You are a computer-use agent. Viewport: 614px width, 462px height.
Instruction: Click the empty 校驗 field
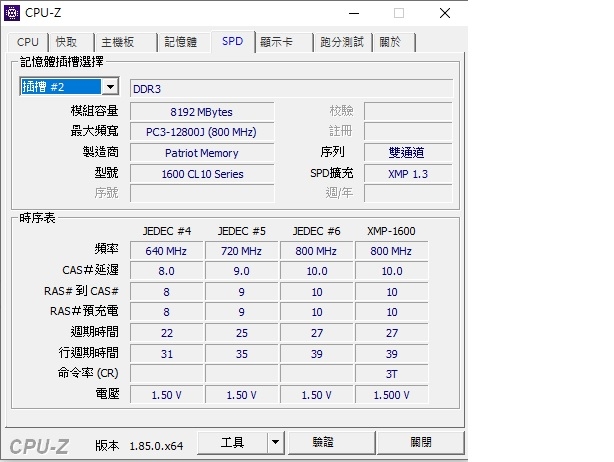click(x=408, y=111)
